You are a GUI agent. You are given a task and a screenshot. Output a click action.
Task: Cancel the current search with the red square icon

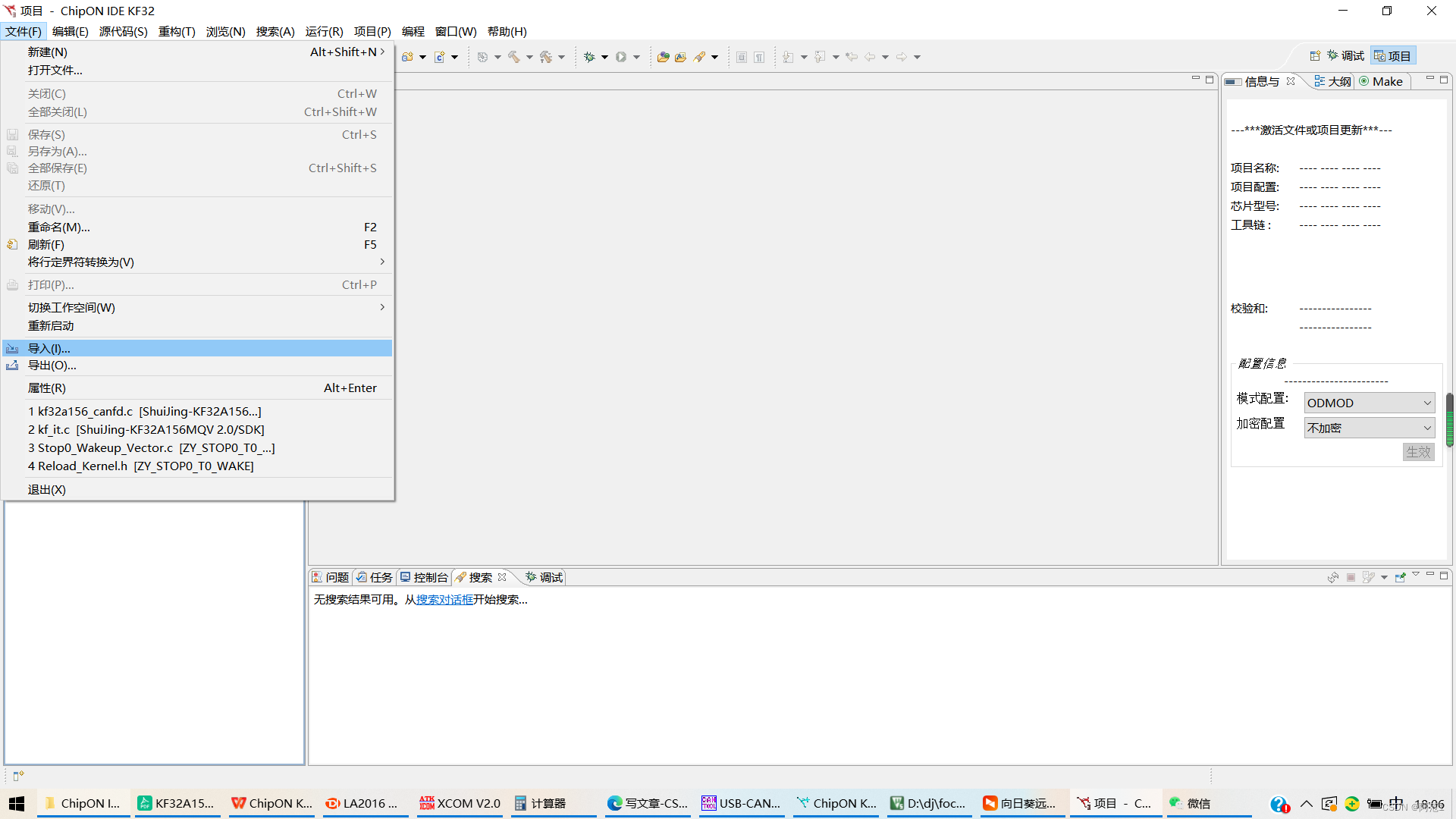[x=1351, y=577]
